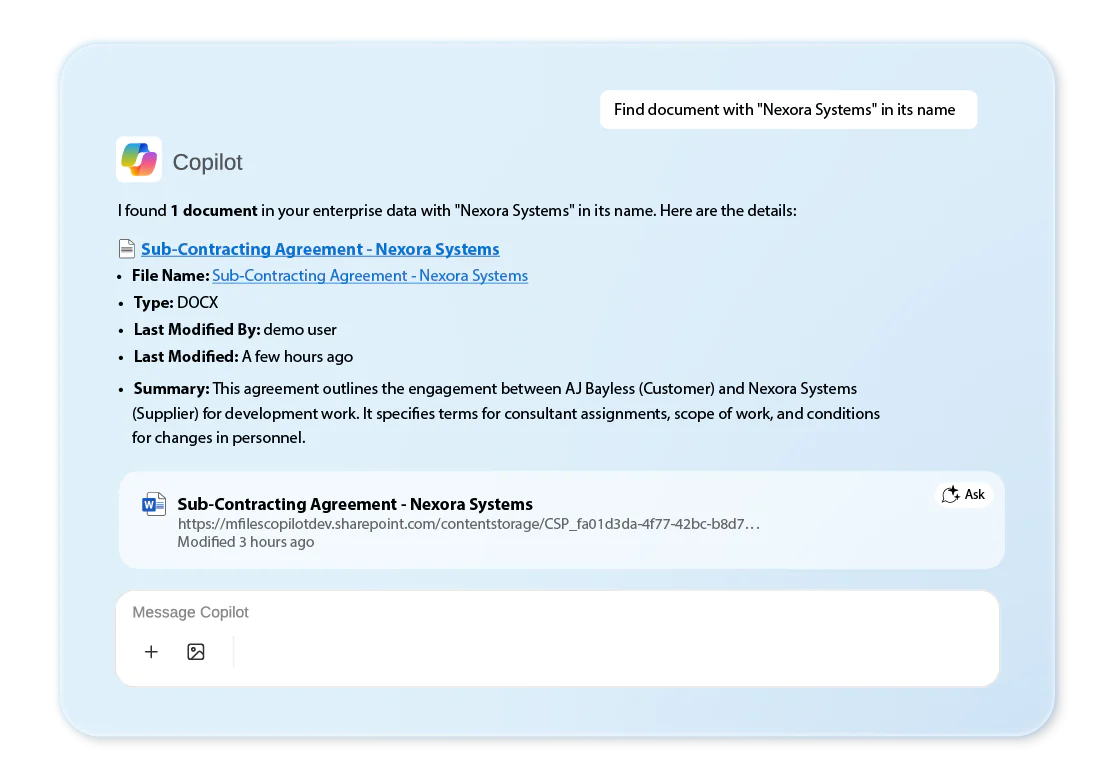Screen dimensions: 1115x780
Task: Click the Modified 3 hours ago text
Action: point(245,542)
